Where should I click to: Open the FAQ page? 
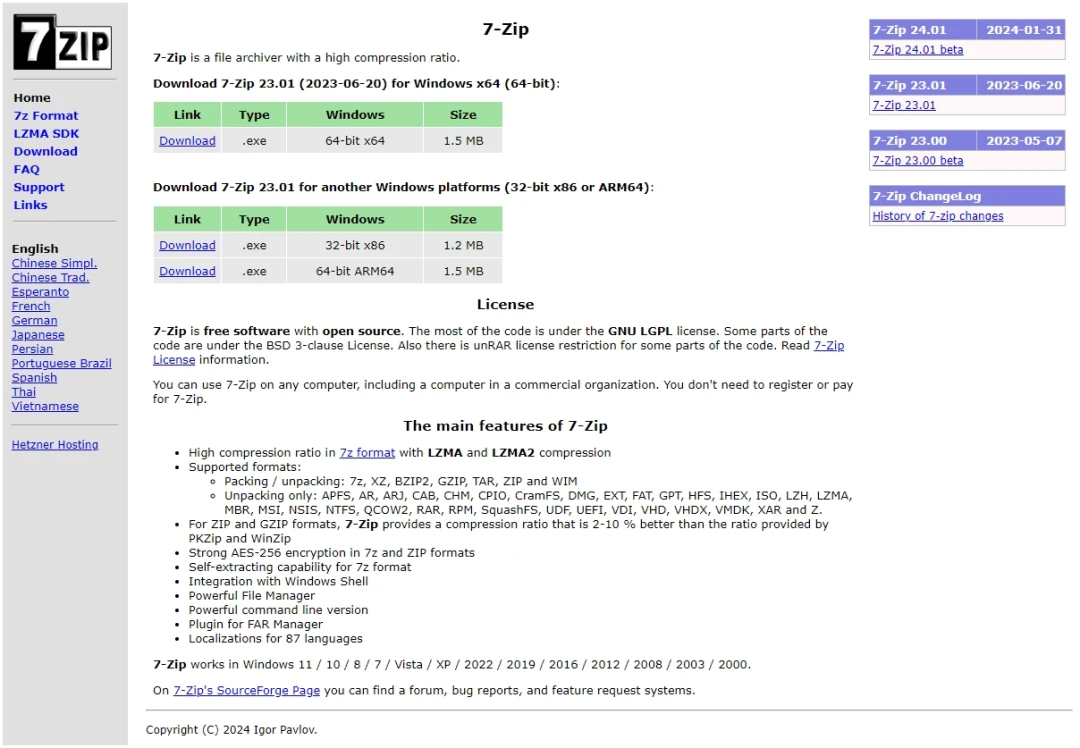click(26, 169)
